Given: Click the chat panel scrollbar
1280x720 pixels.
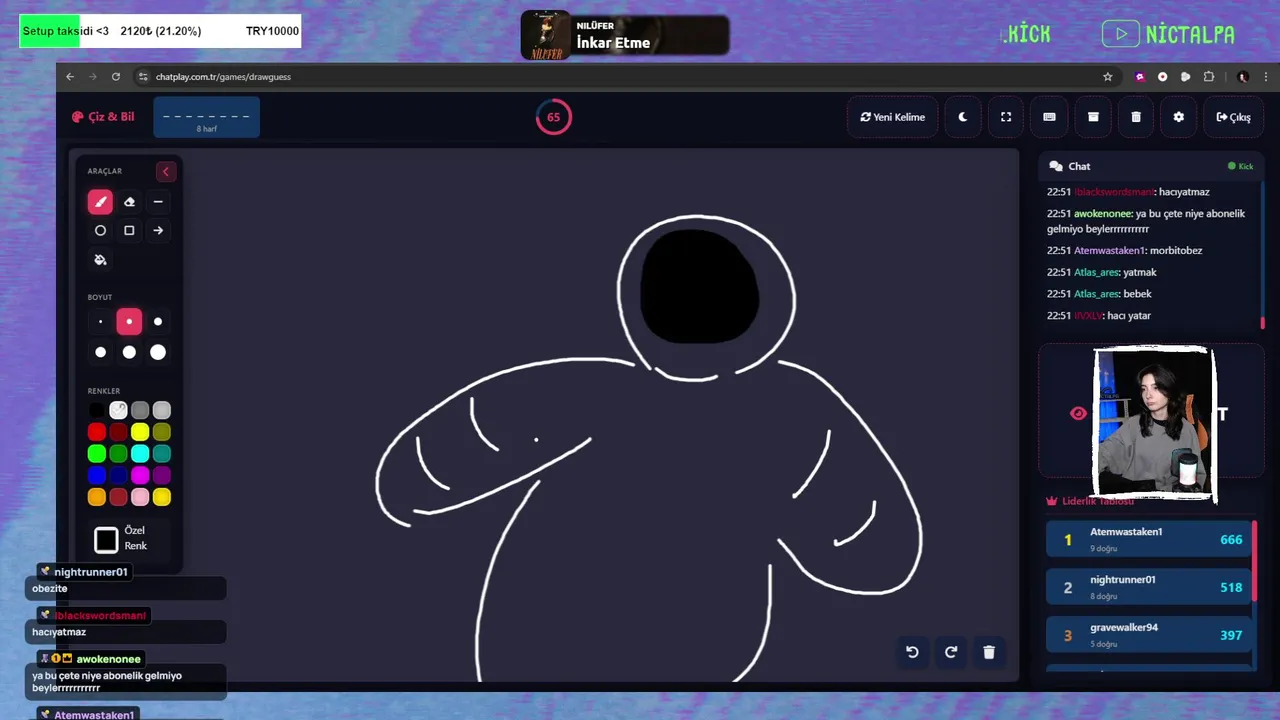Looking at the screenshot, I should coord(1263,323).
